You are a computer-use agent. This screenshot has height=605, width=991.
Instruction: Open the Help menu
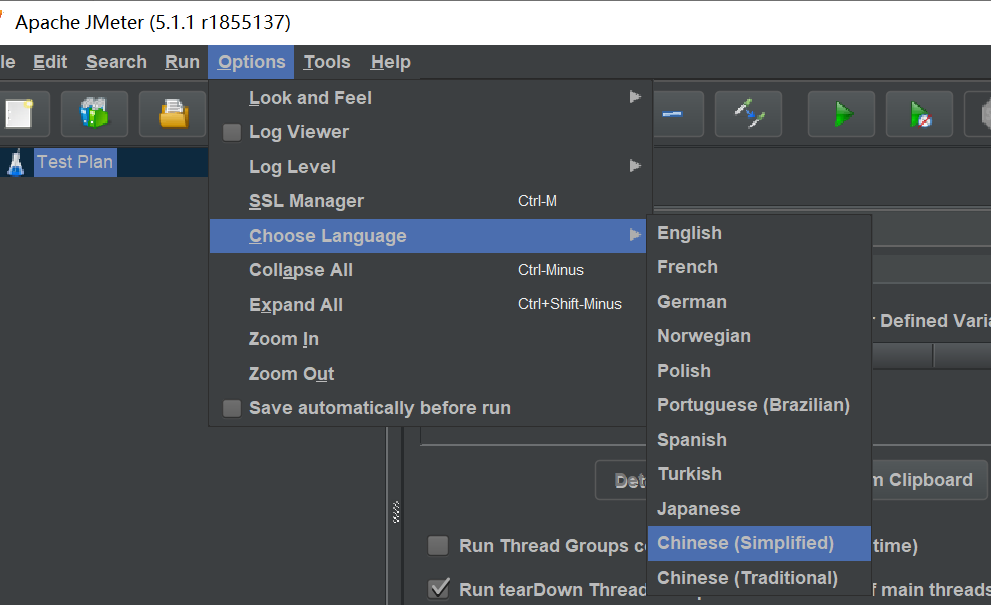391,62
